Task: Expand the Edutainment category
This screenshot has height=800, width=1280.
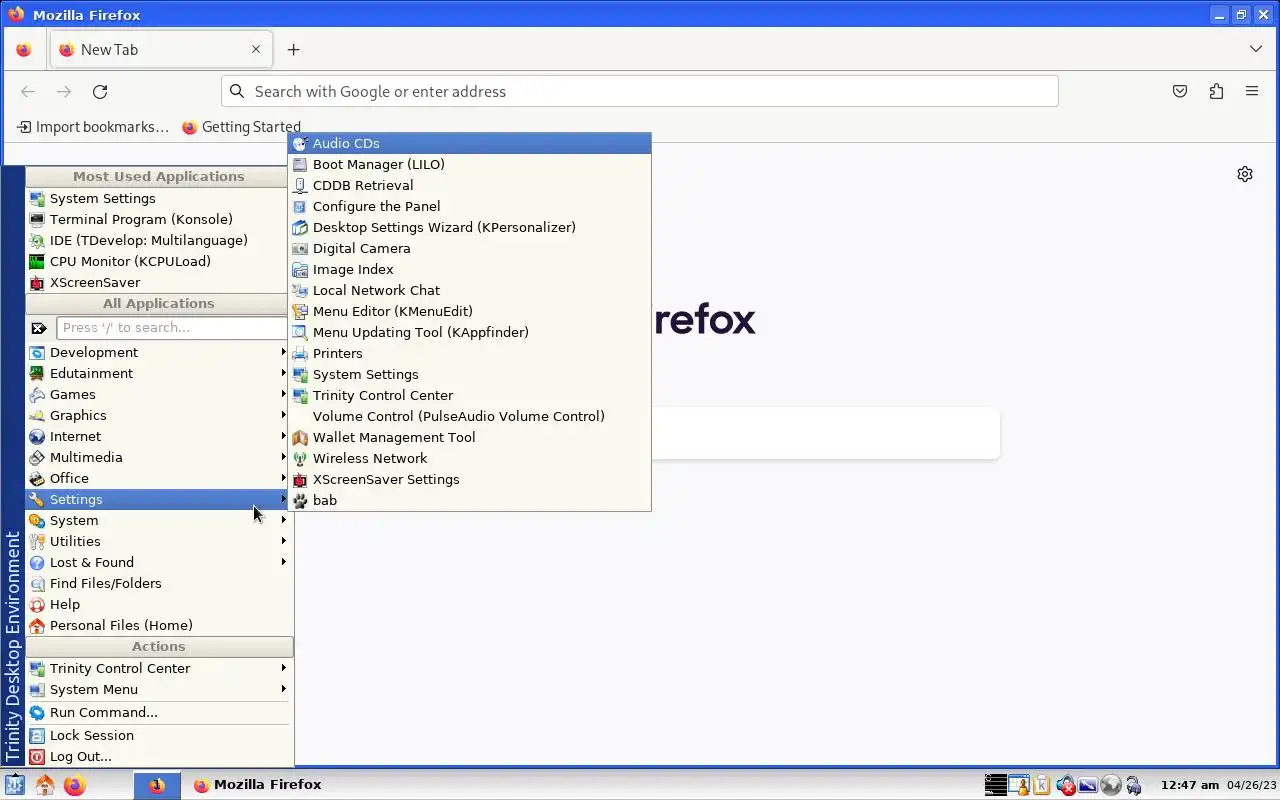Action: pos(159,373)
